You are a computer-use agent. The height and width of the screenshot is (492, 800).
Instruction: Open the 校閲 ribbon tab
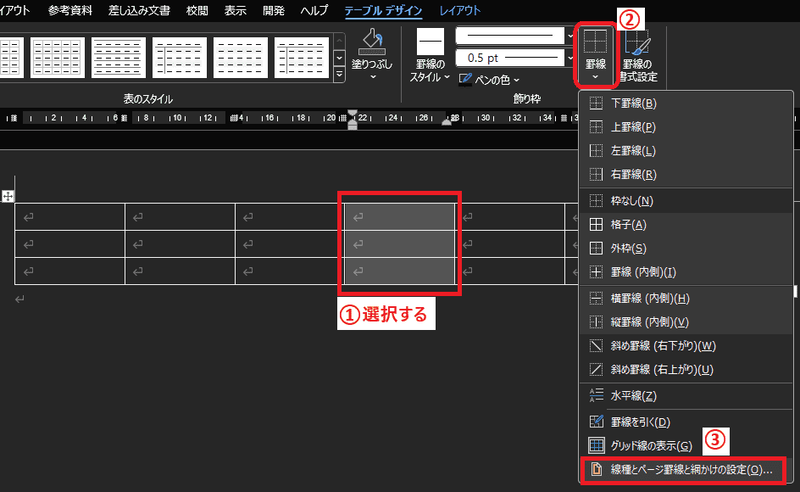point(197,11)
